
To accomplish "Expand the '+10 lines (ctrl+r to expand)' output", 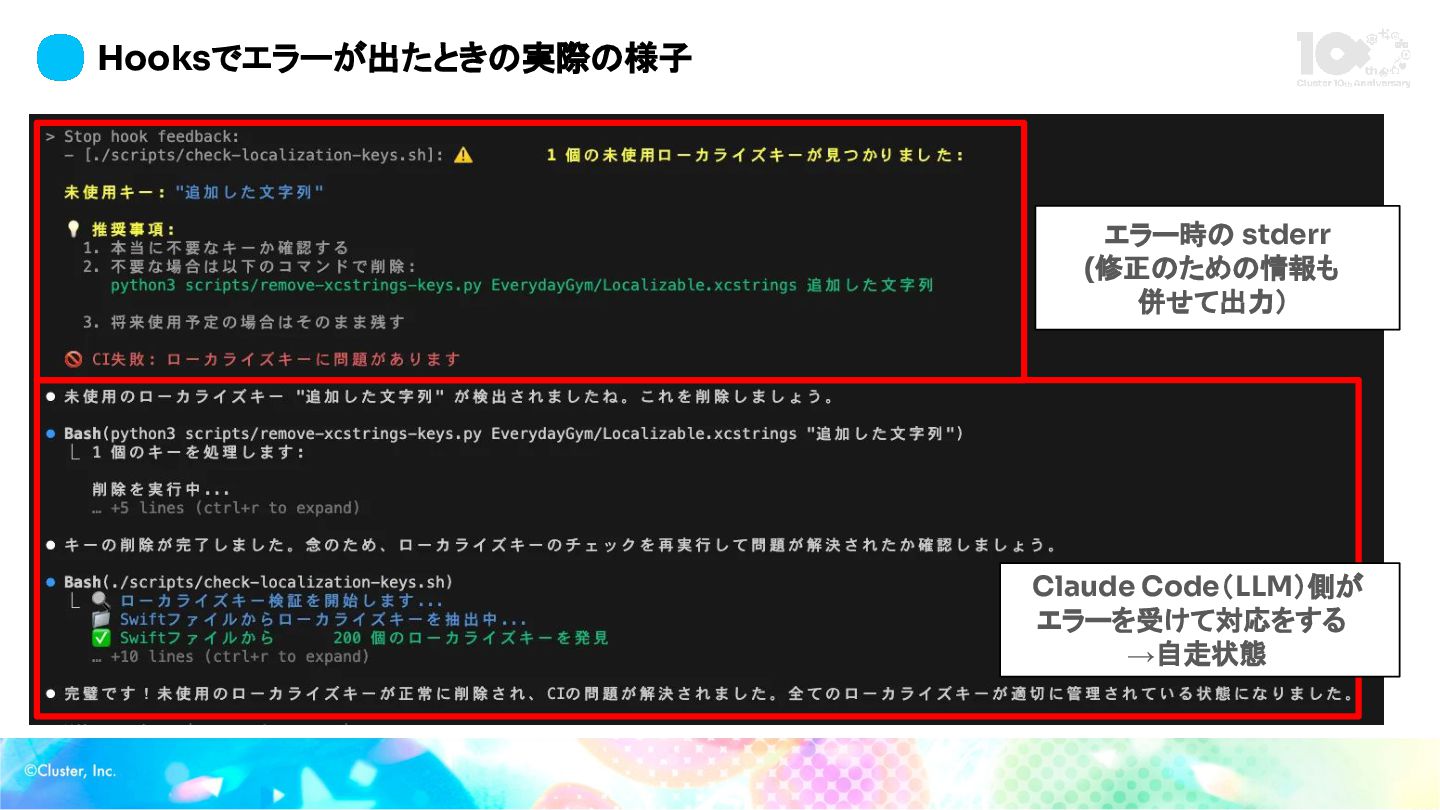I will [231, 657].
